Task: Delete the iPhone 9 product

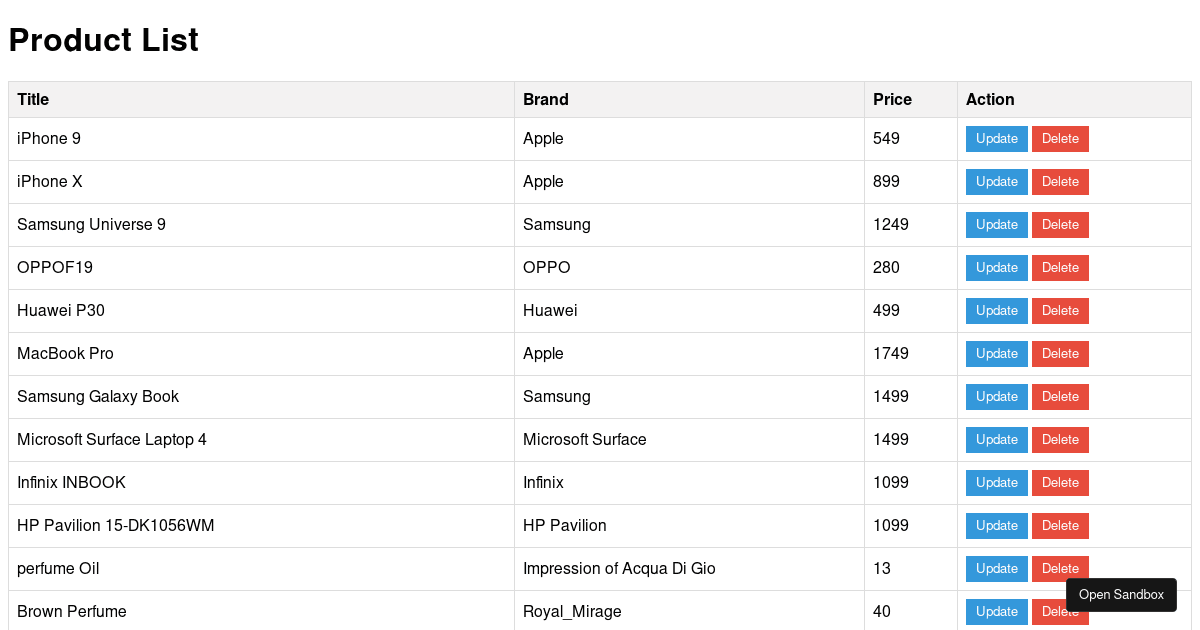Action: (x=1060, y=139)
